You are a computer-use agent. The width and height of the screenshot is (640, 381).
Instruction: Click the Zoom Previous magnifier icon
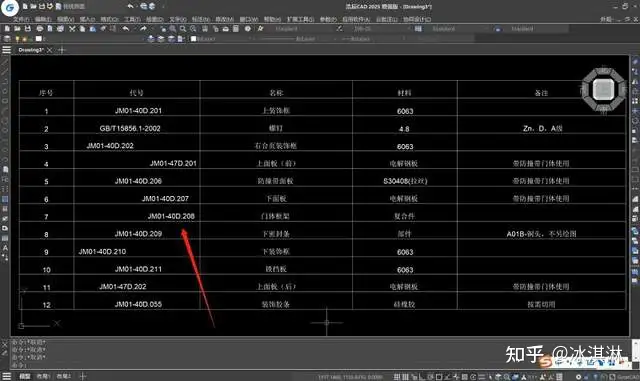[193, 29]
